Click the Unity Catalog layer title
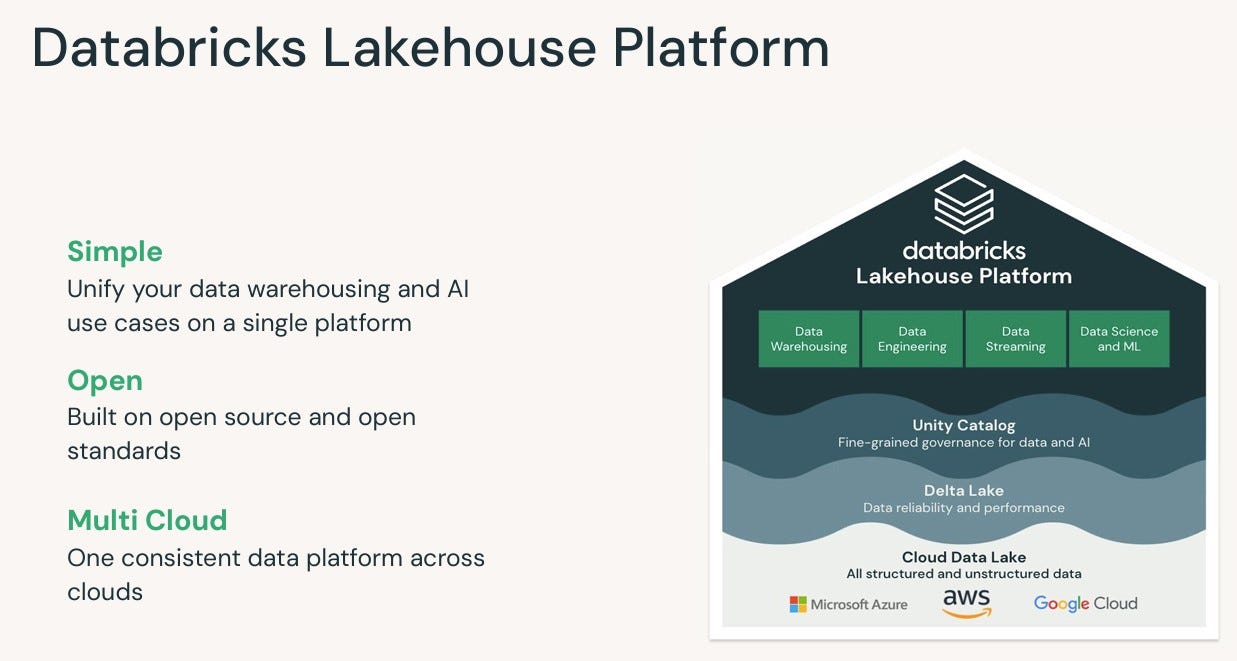1237x661 pixels. coord(964,425)
